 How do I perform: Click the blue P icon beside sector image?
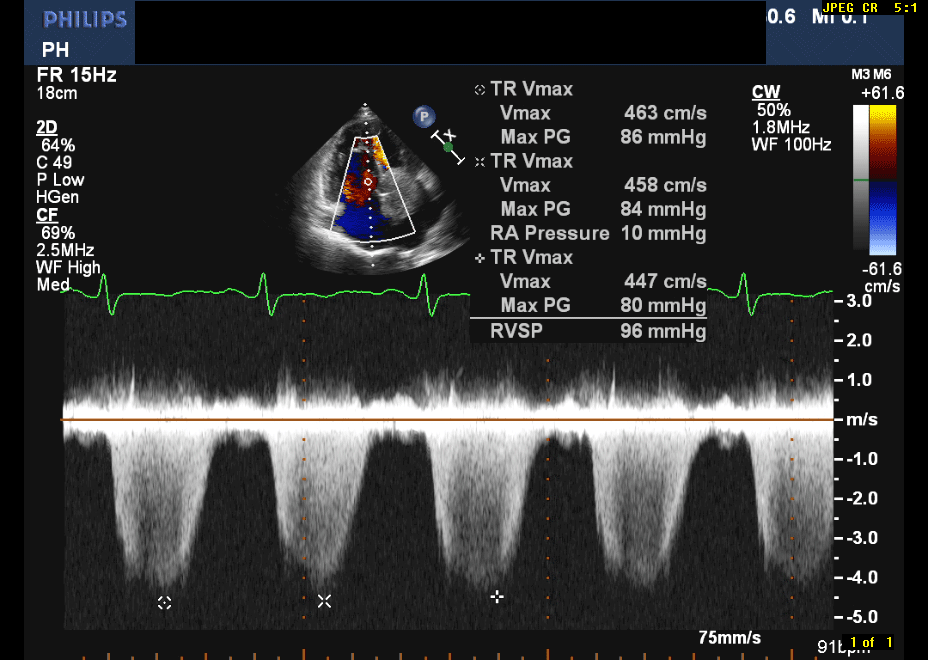click(x=424, y=117)
